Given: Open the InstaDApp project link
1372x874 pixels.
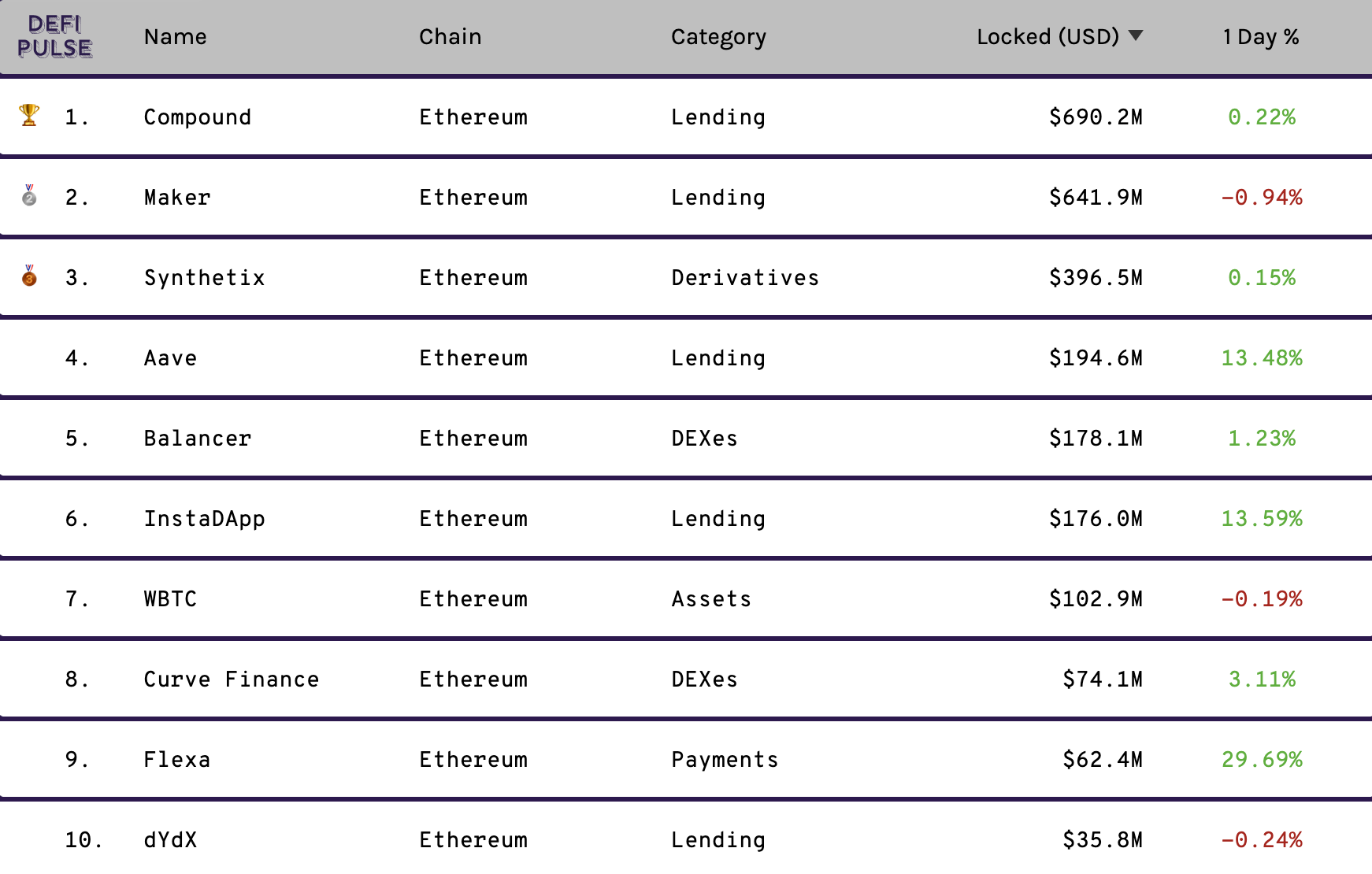Looking at the screenshot, I should pyautogui.click(x=205, y=519).
